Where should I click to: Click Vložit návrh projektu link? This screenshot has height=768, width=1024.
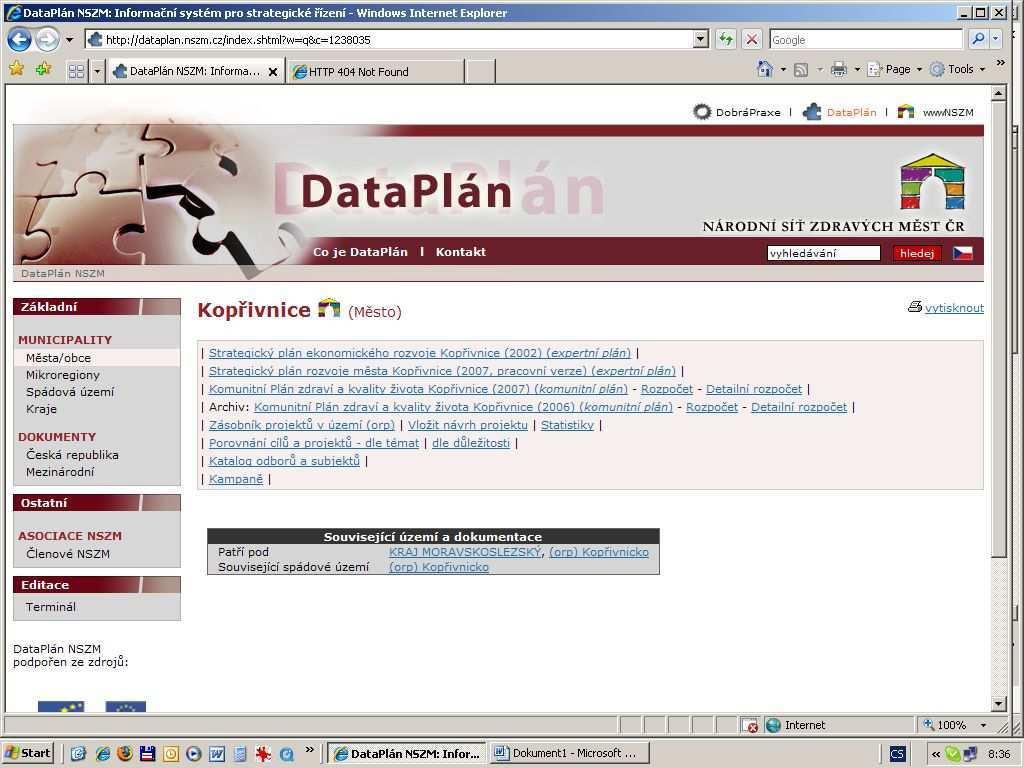tap(468, 425)
